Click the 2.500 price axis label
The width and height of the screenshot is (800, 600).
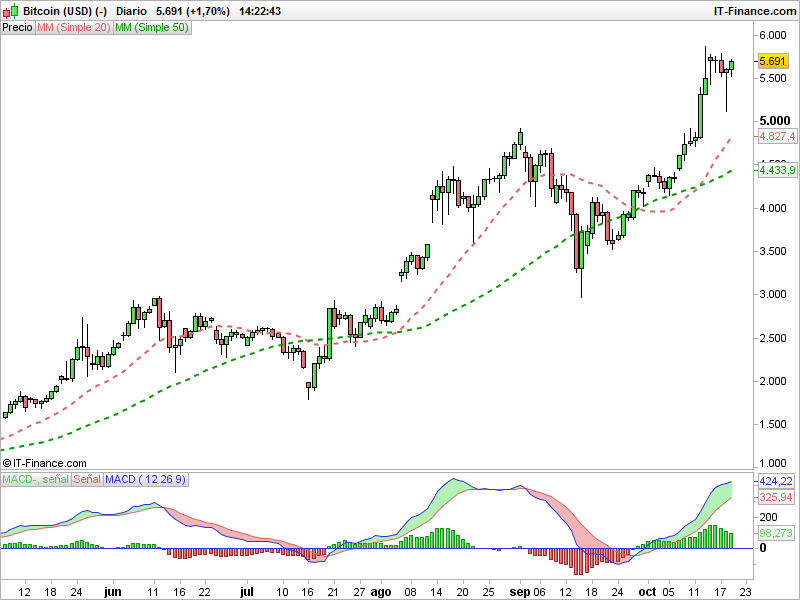pyautogui.click(x=773, y=338)
